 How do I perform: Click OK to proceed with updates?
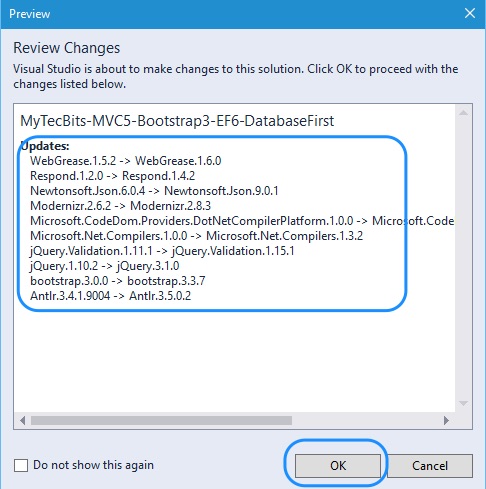338,465
